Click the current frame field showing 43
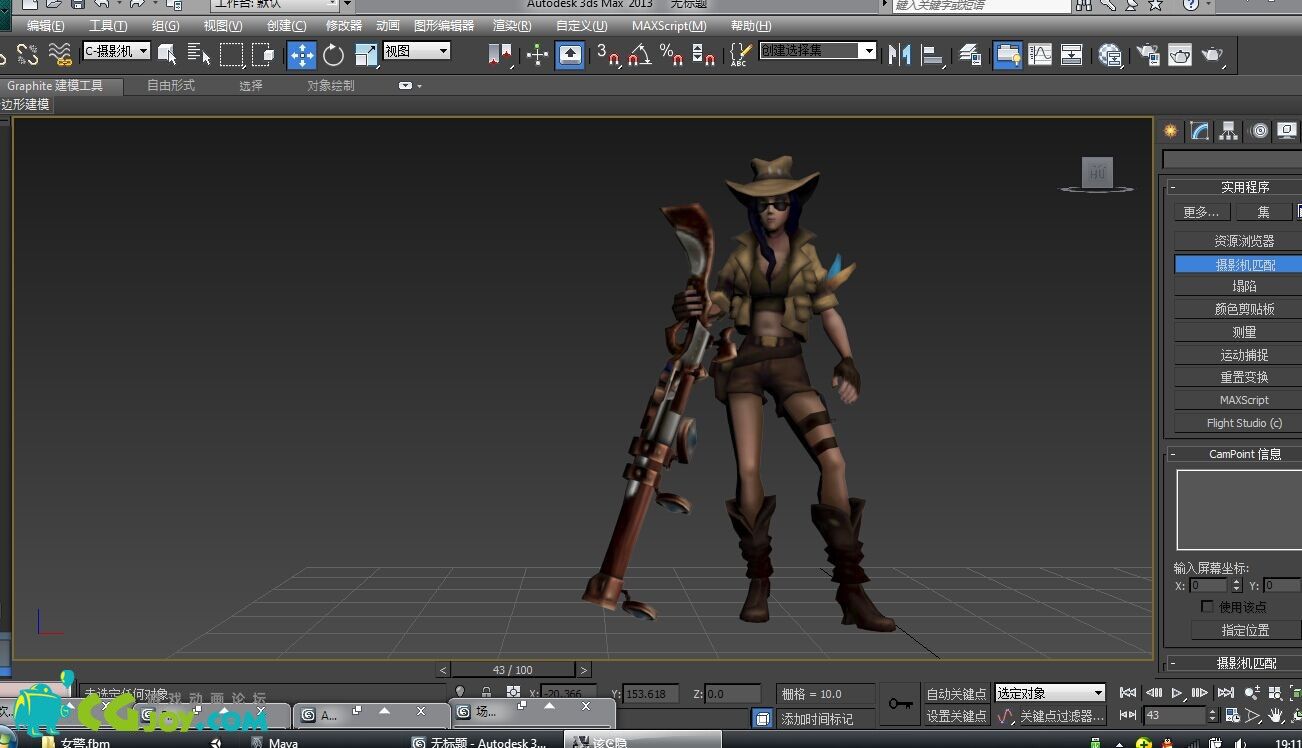 point(1175,715)
